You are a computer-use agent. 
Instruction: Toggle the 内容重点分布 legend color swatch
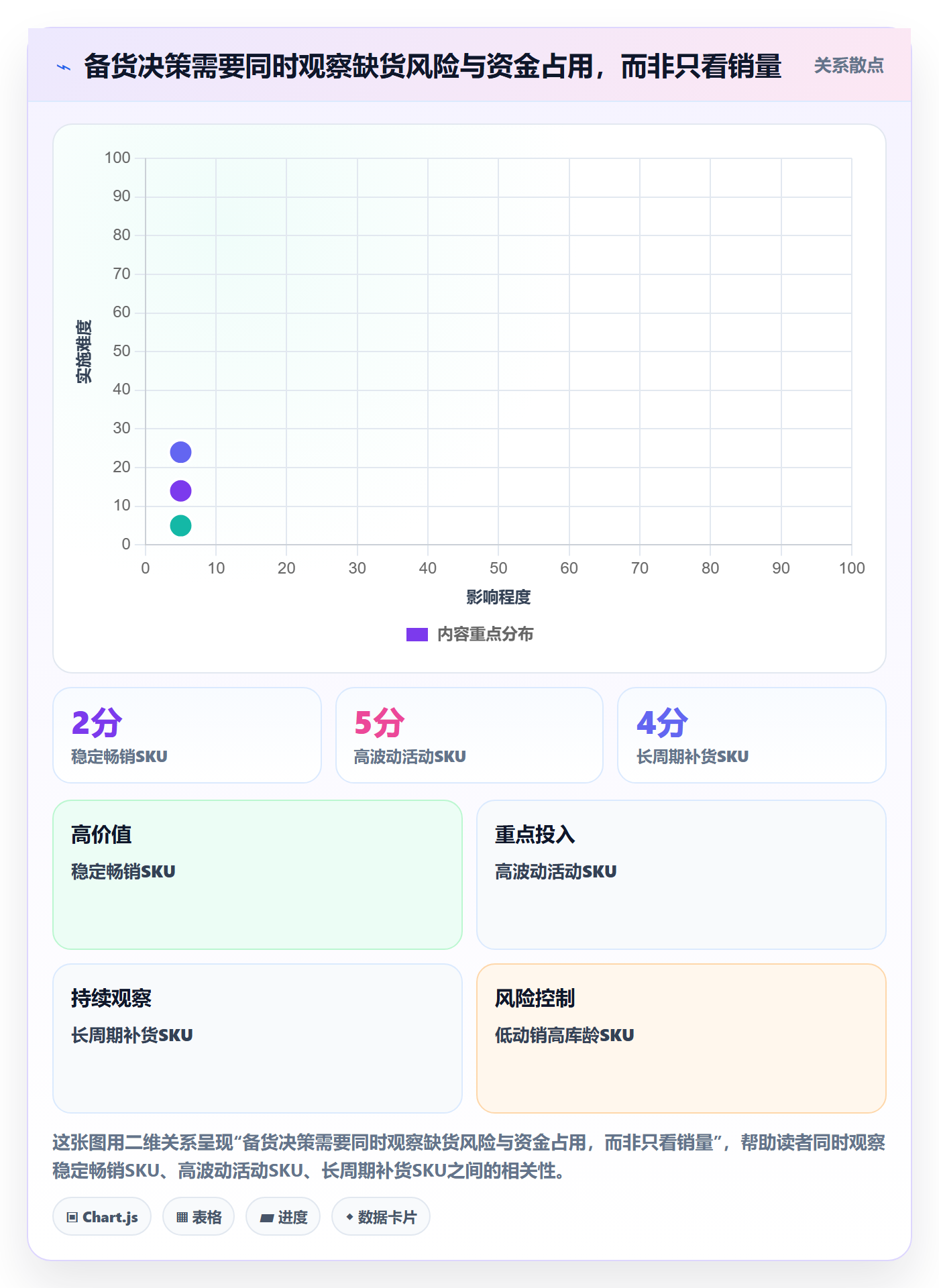tap(417, 635)
